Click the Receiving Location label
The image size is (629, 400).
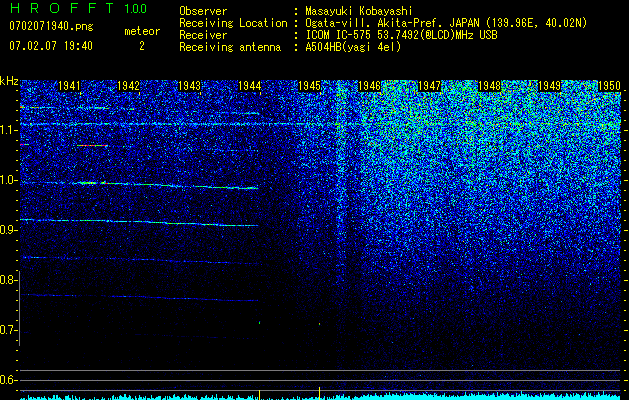(233, 23)
